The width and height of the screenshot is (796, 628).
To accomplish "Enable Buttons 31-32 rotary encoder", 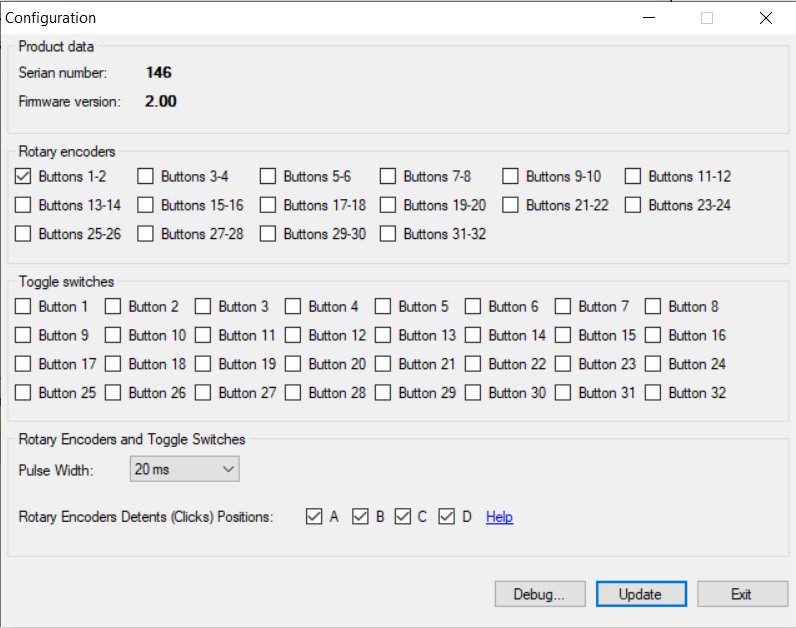I will pyautogui.click(x=388, y=234).
